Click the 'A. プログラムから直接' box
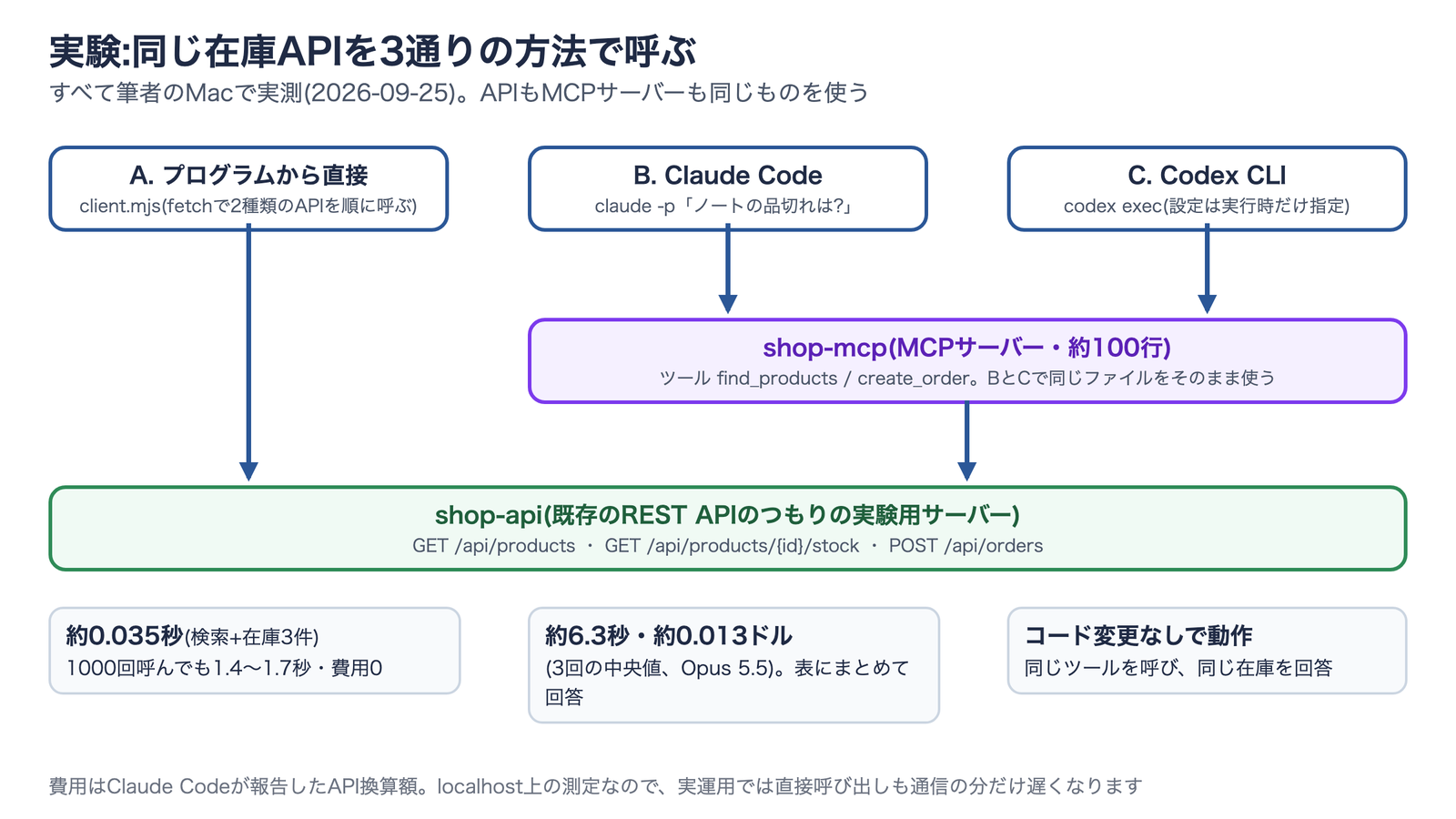1456x819 pixels. point(248,188)
